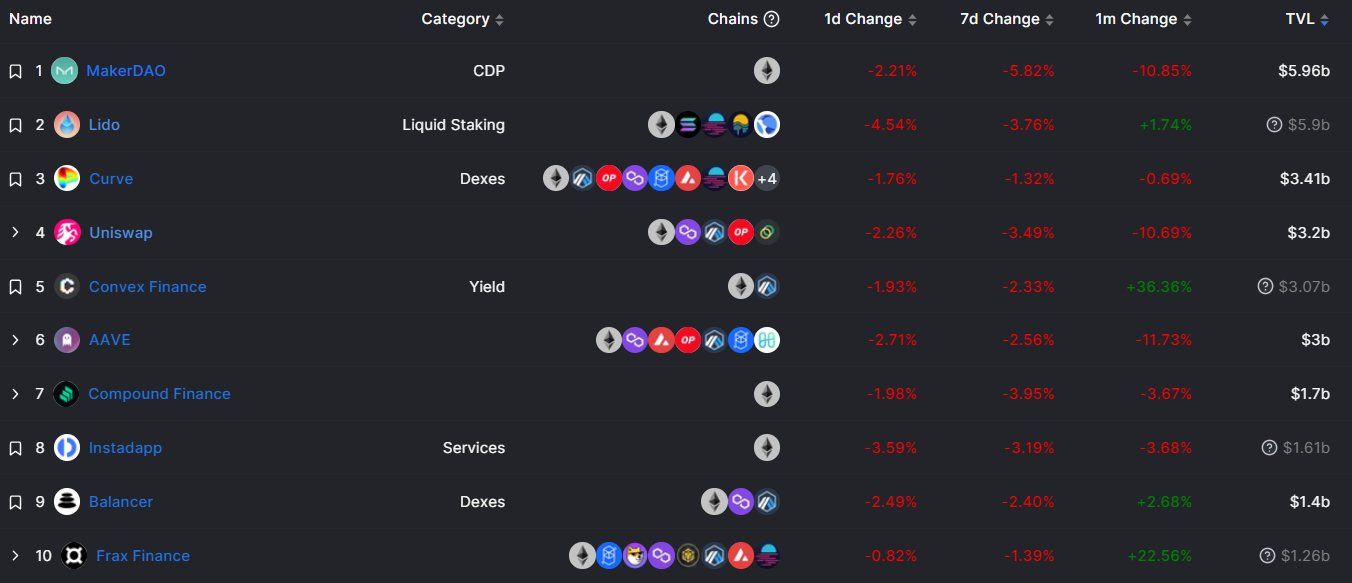Click the MakerDAO logo icon

click(65, 71)
